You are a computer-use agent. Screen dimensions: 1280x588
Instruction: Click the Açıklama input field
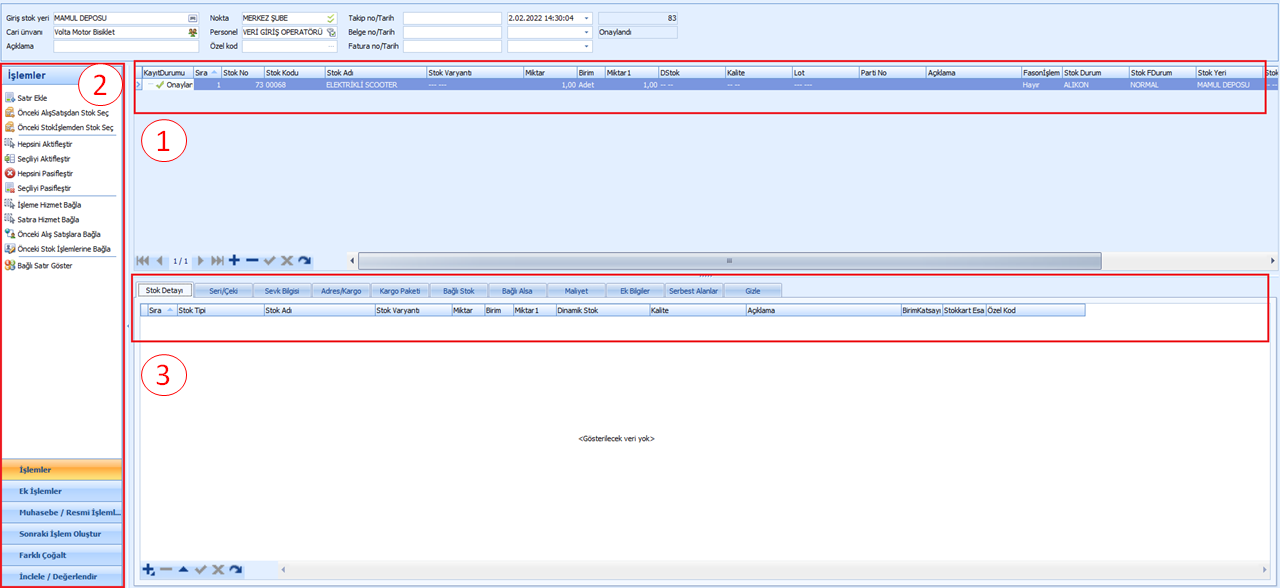126,46
